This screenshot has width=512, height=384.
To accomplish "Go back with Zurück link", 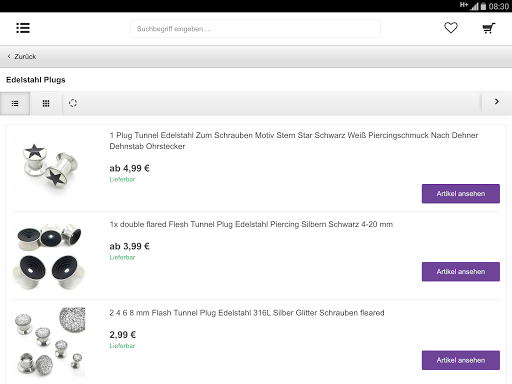I will coord(25,57).
